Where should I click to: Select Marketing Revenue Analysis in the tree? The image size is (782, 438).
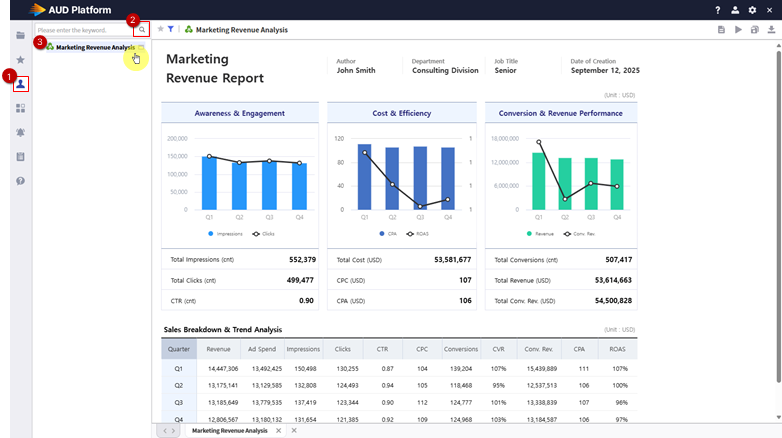(x=94, y=47)
